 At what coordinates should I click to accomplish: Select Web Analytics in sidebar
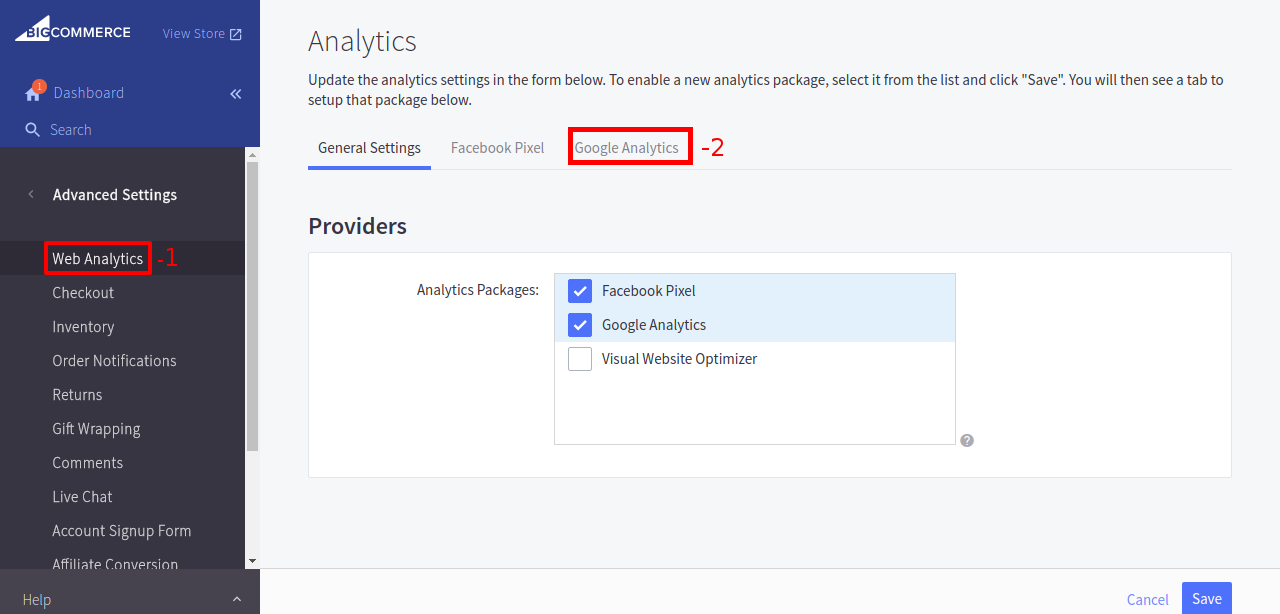[x=97, y=259]
